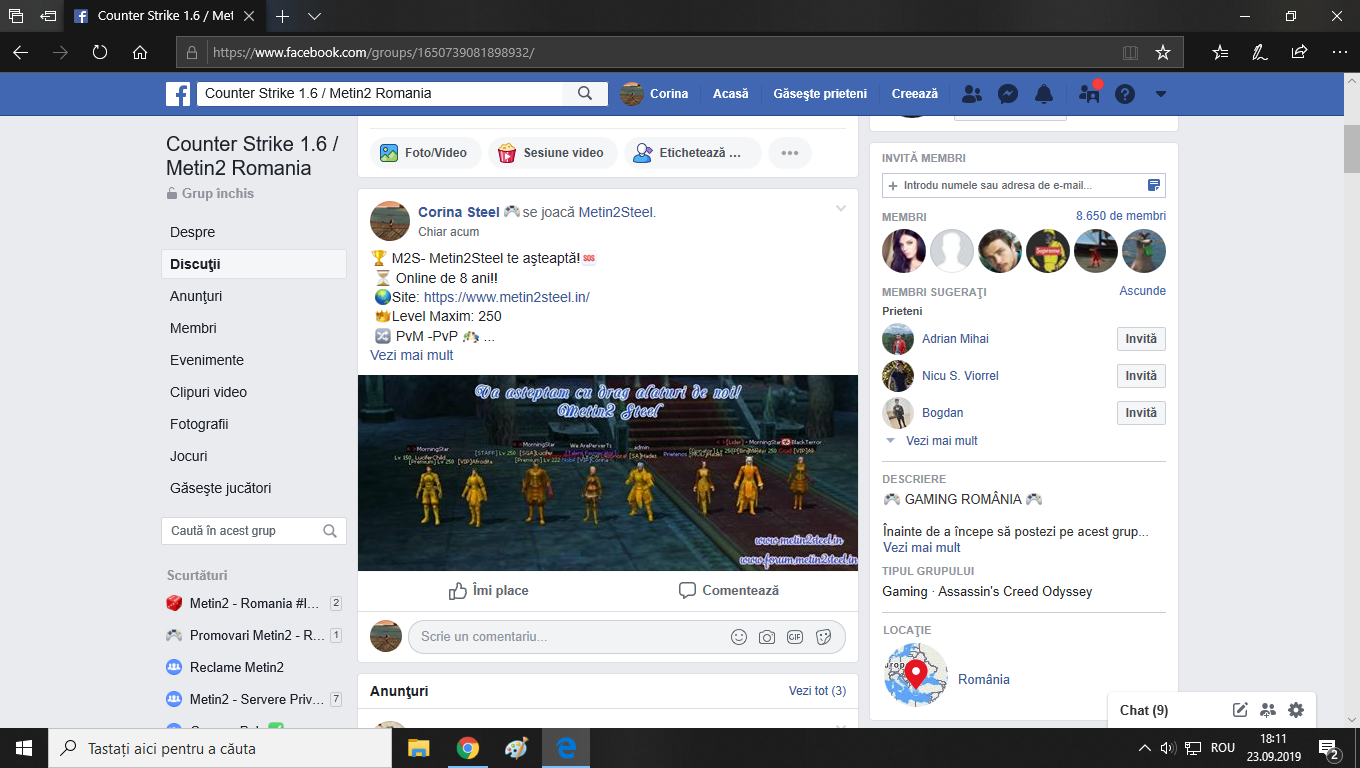Click the browser refresh icon

[x=100, y=52]
